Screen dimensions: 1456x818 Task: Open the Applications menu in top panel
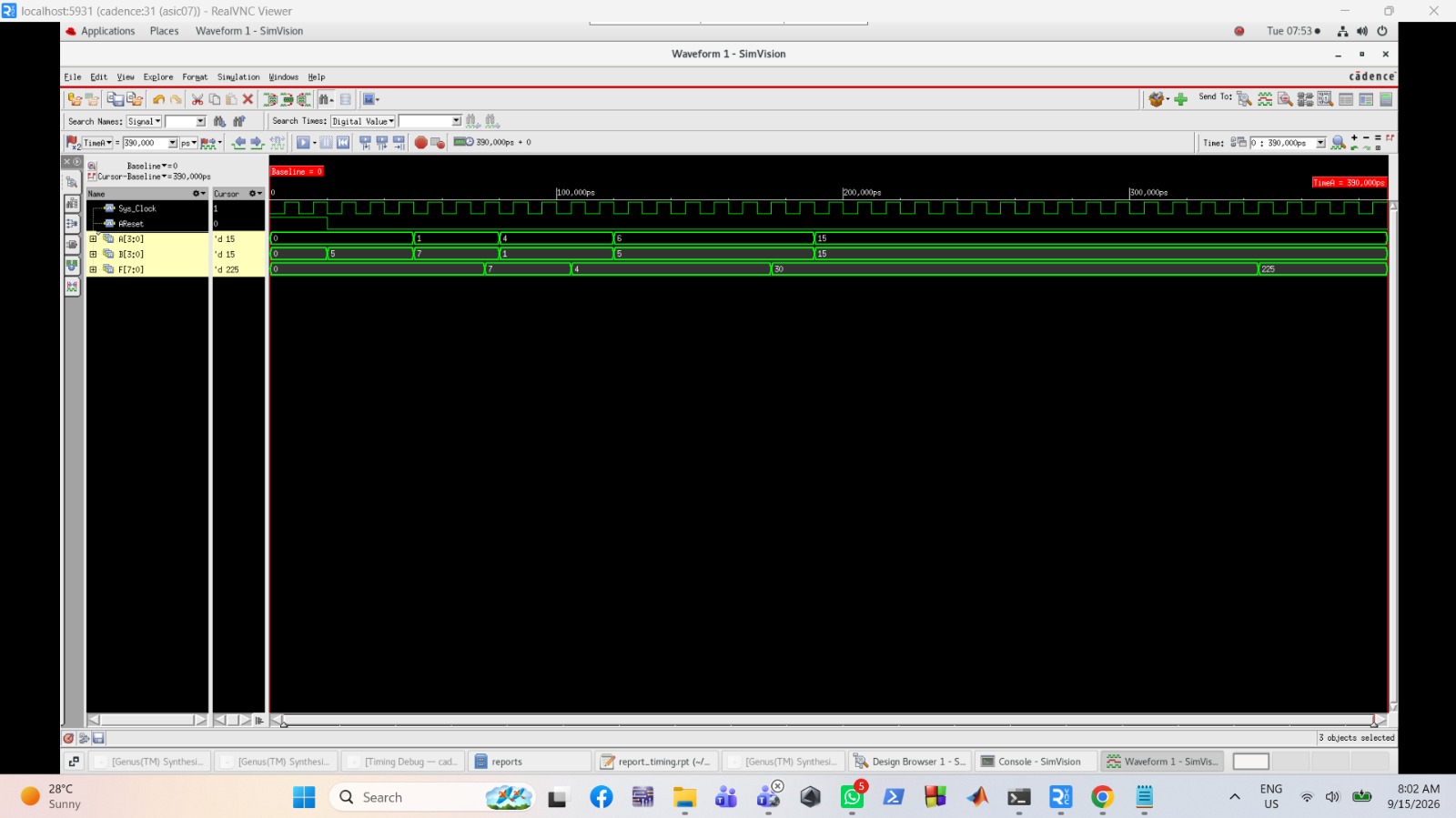[x=107, y=31]
